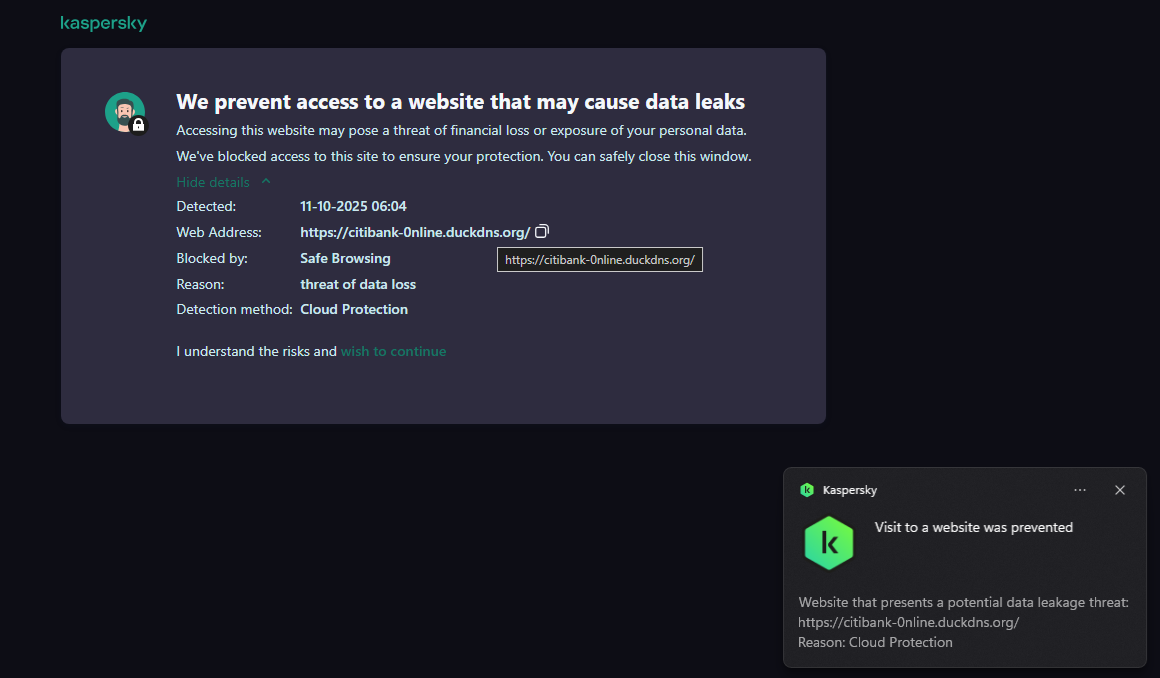The image size is (1160, 678).
Task: Click the threat of data loss reason
Action: click(358, 284)
